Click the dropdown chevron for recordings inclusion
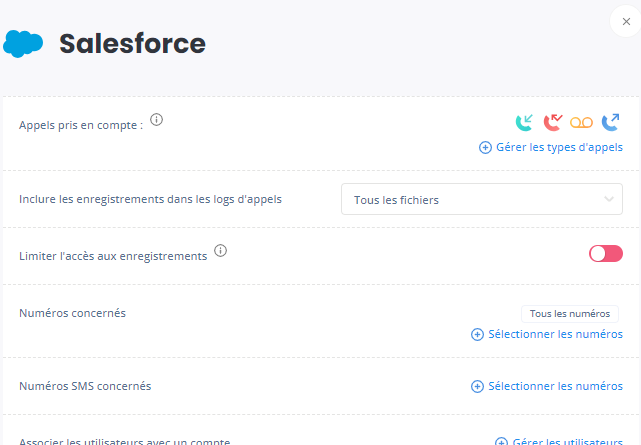 (609, 199)
